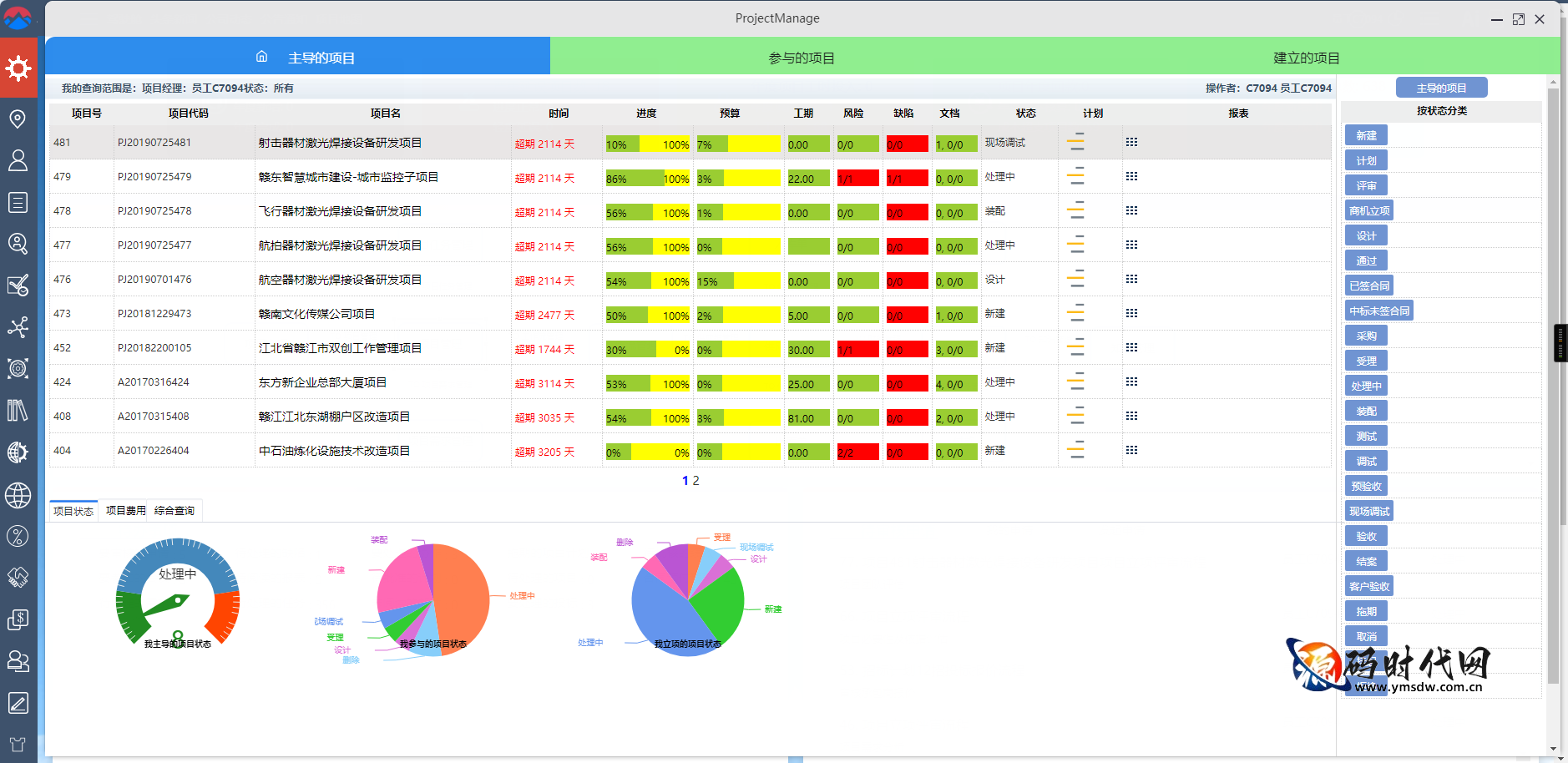Click progress bar of project 479
This screenshot has width=1568, height=763.
[x=647, y=179]
